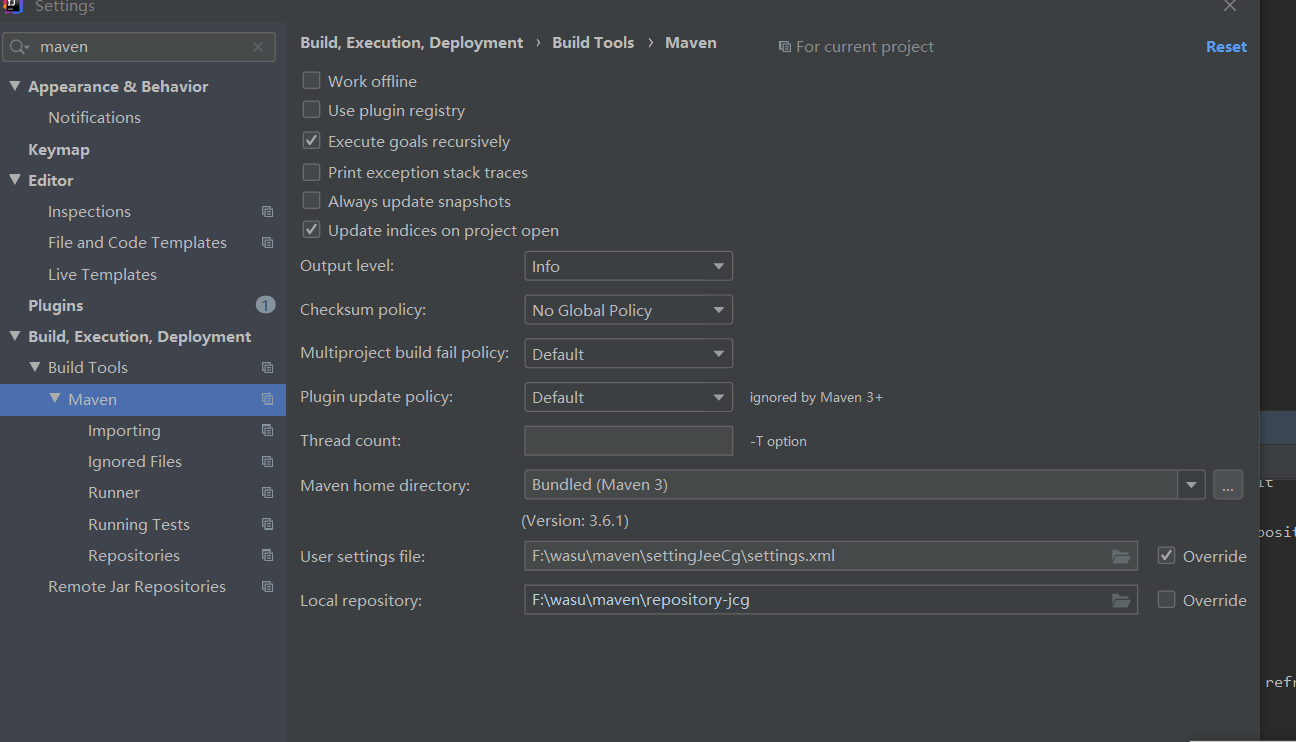This screenshot has height=742, width=1296.
Task: Click the project-level badge icon next to Runner
Action: click(266, 492)
